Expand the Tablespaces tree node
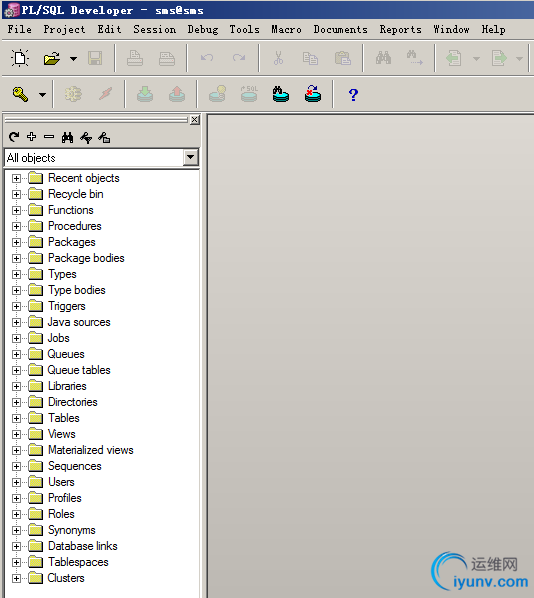The image size is (534, 598). 16,563
